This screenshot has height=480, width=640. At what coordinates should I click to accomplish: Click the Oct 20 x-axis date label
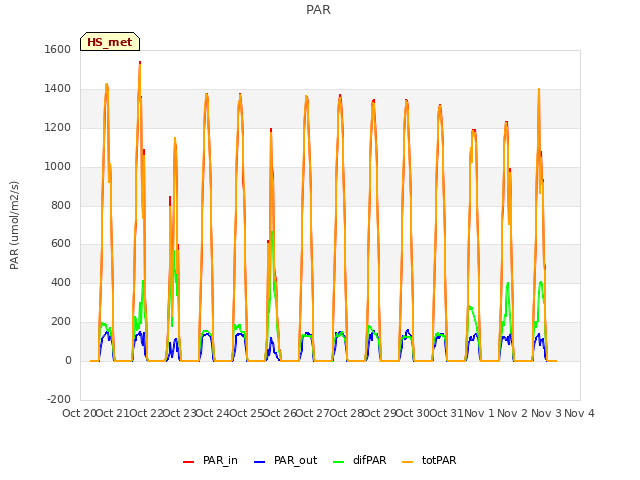(79, 413)
